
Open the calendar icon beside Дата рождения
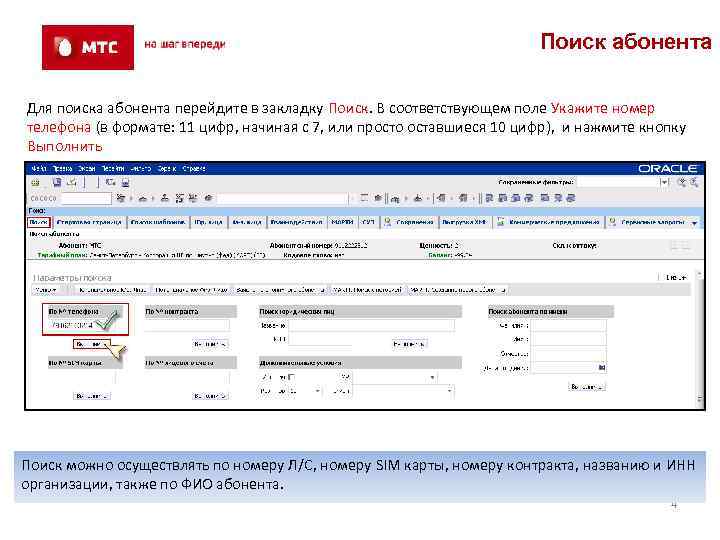coord(602,368)
